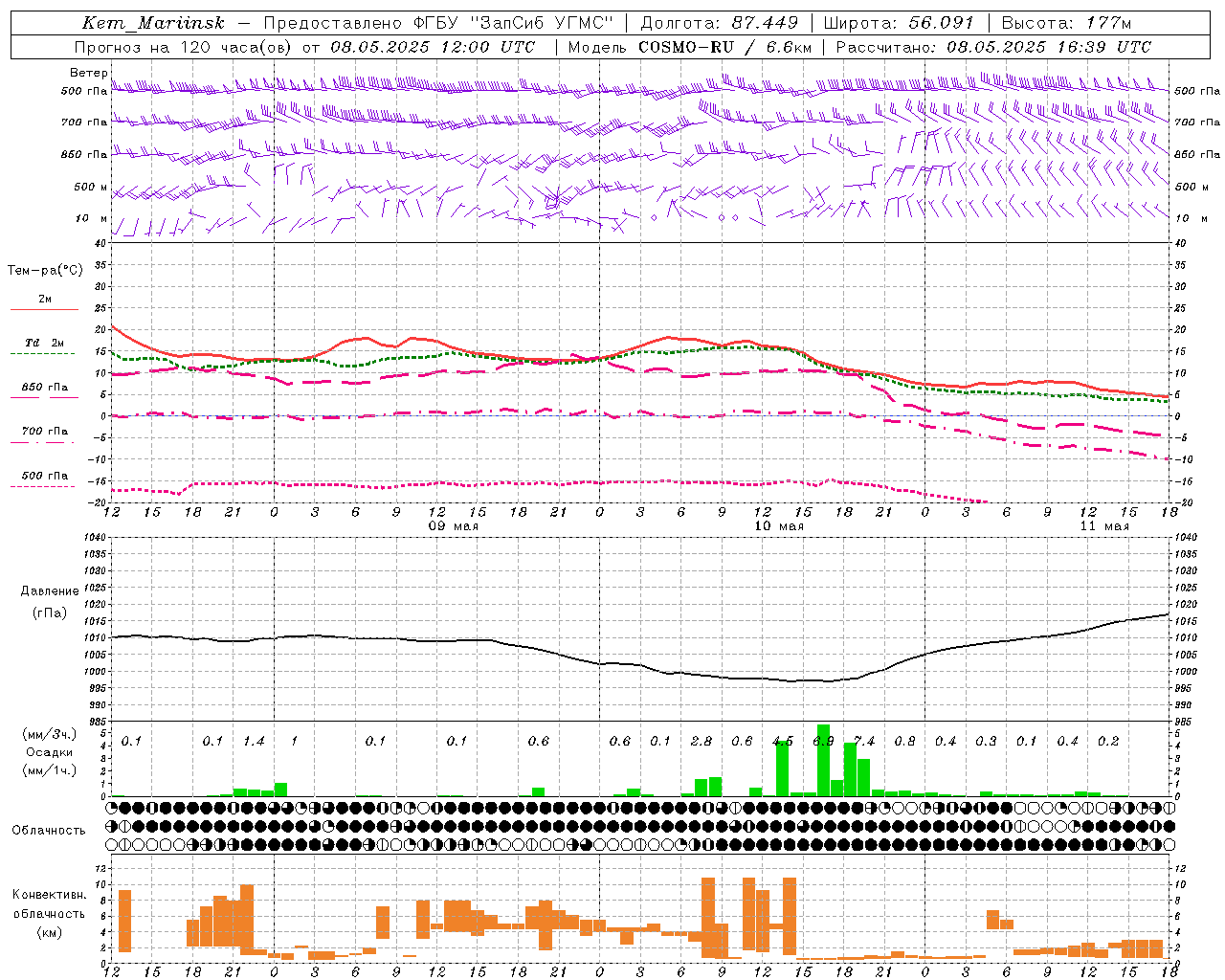Click the green dashed line sample under "Td 2м"
This screenshot has height=980, width=1225.
44,353
